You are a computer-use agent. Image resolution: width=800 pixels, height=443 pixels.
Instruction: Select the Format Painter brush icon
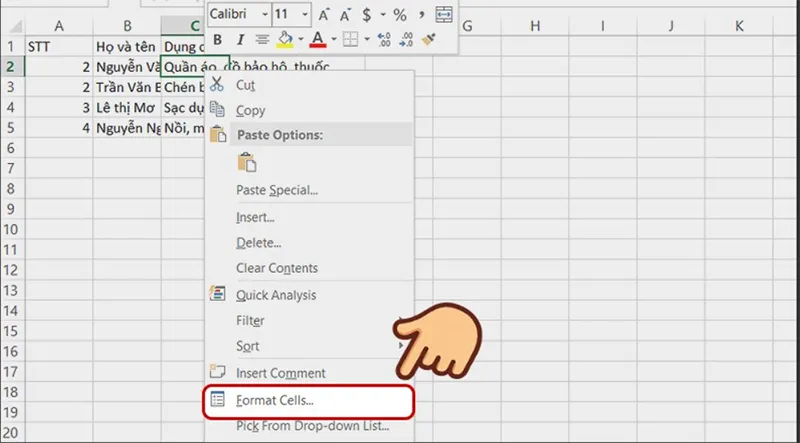429,40
